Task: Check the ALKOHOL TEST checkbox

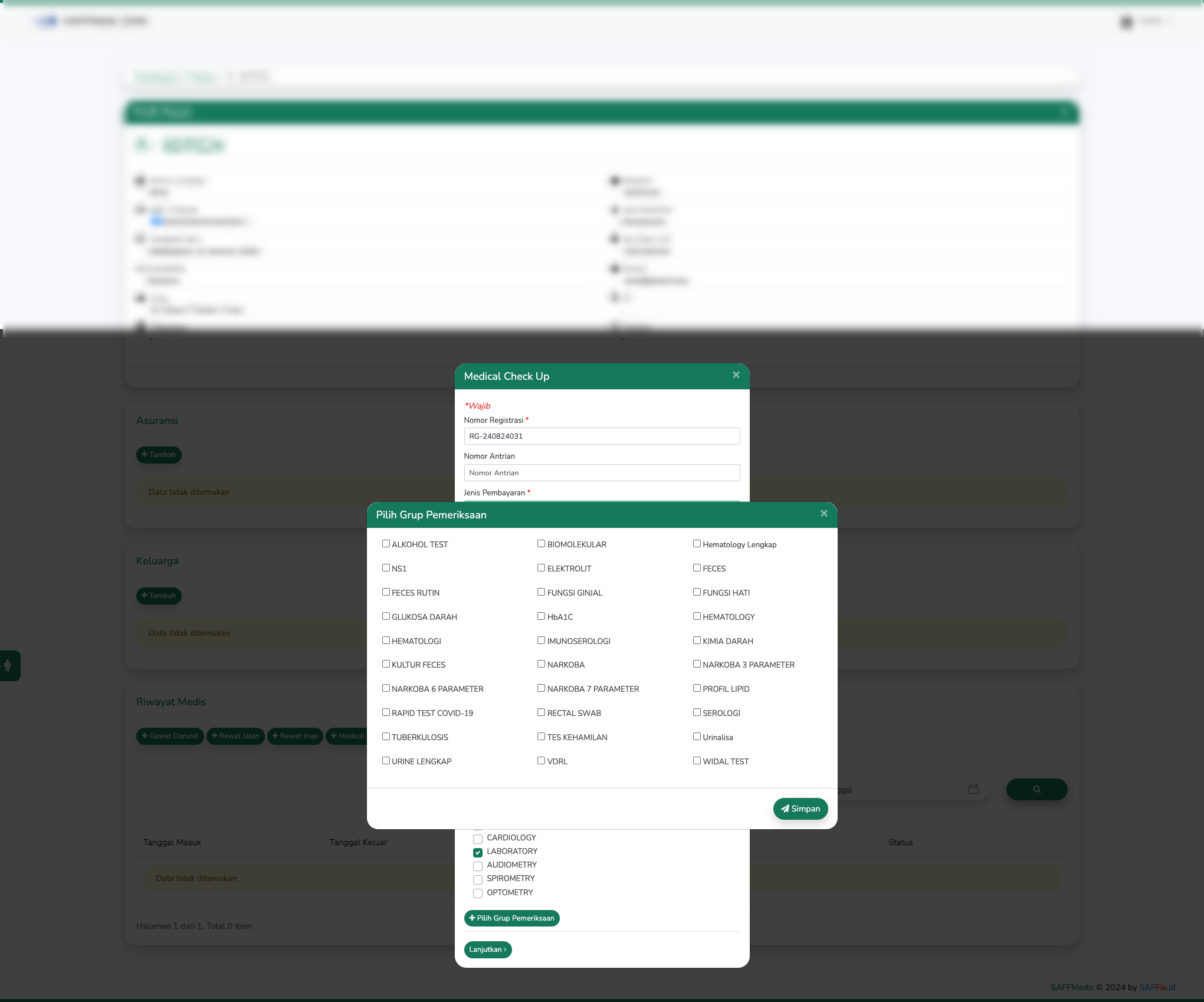Action: pos(386,544)
